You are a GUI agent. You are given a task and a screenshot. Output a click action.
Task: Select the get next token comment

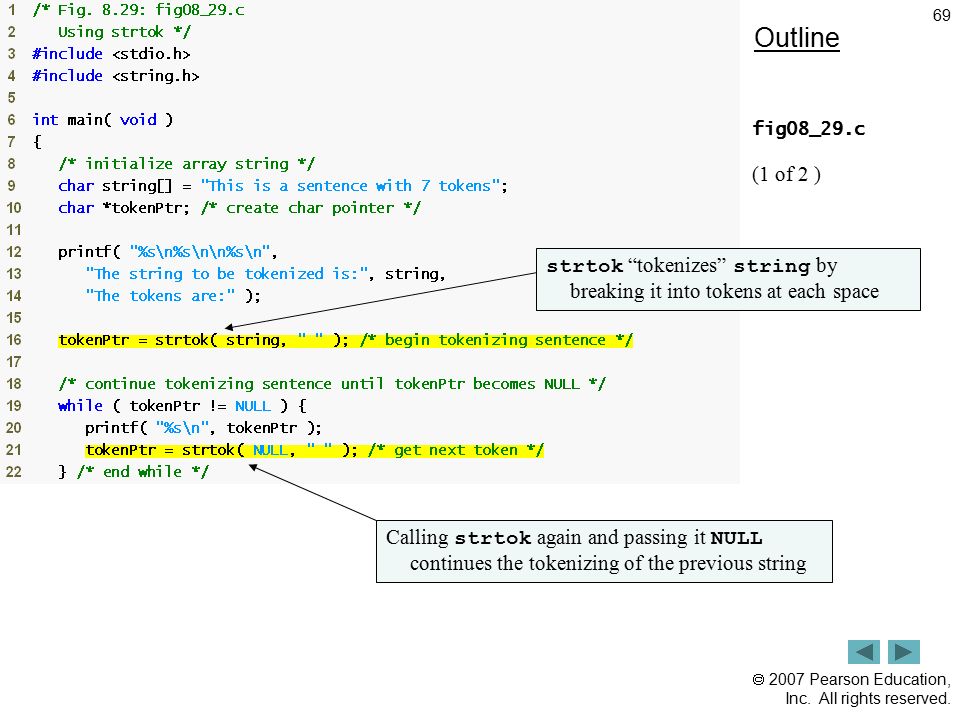pos(456,450)
